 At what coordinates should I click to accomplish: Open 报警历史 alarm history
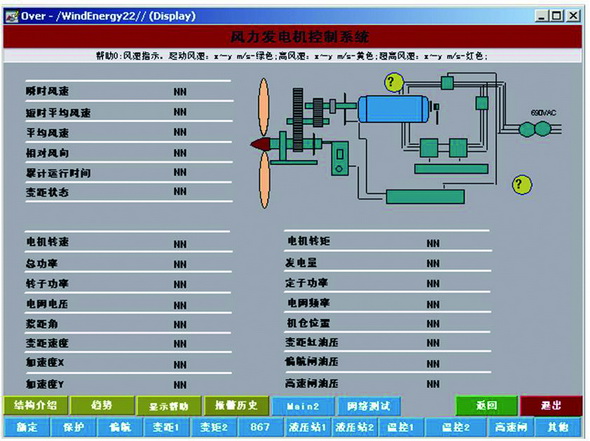[x=236, y=405]
